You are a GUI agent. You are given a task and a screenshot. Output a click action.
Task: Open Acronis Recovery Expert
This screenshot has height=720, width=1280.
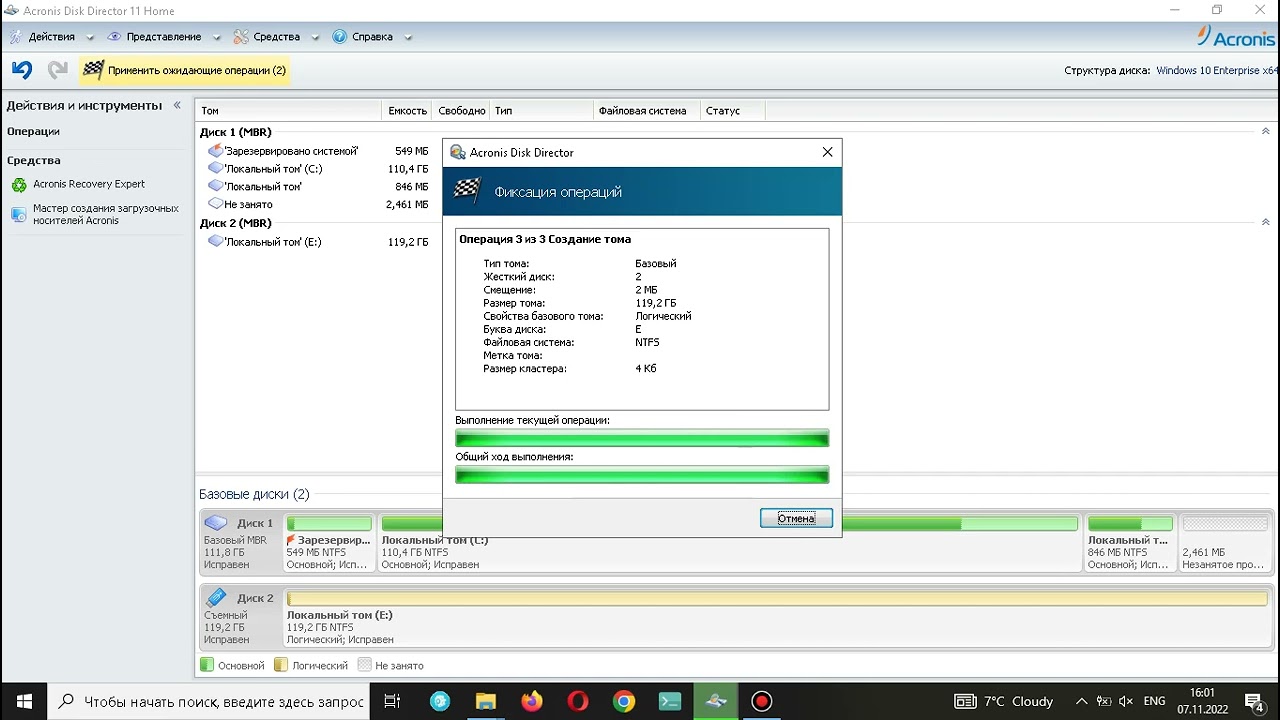pos(89,184)
